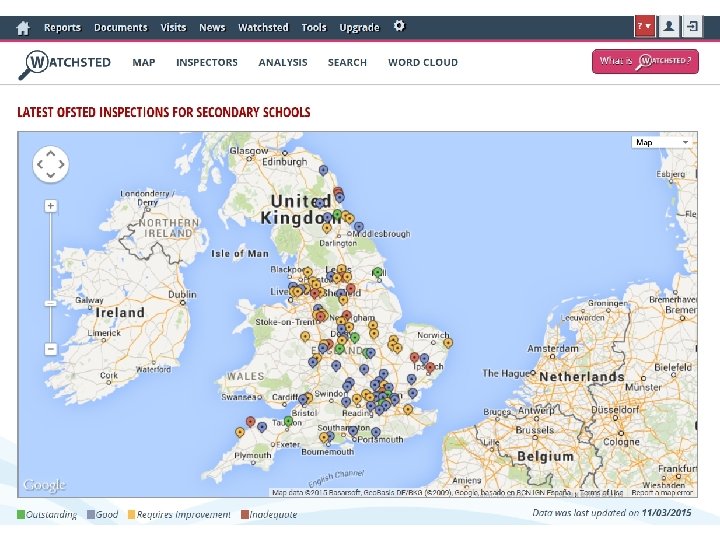The width and height of the screenshot is (720, 540).
Task: Open the Upgrade menu
Action: 360,28
